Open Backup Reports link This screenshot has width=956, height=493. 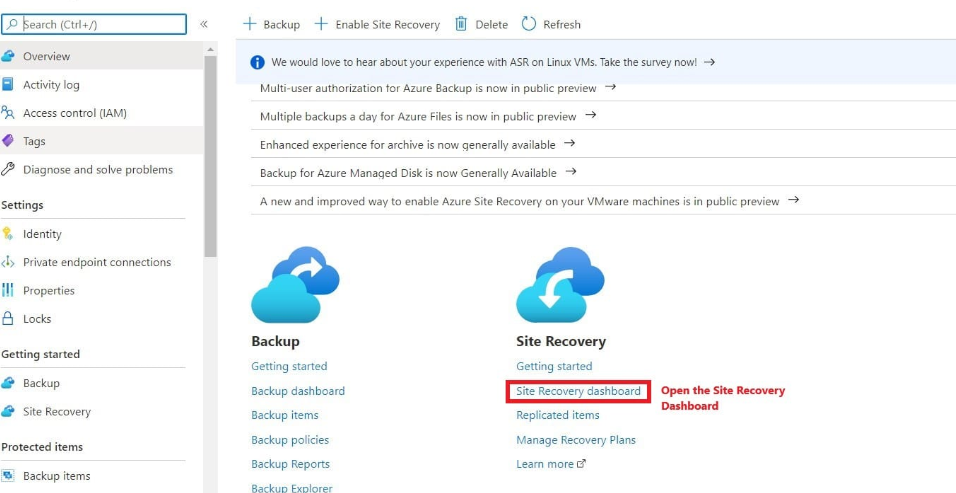tap(290, 464)
